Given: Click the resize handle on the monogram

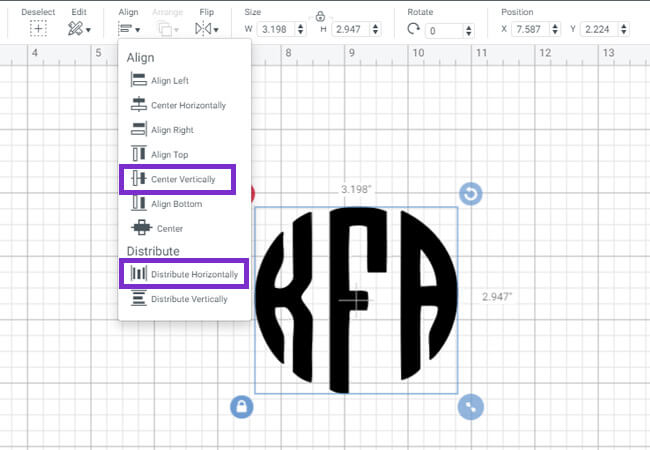Looking at the screenshot, I should click(x=471, y=407).
